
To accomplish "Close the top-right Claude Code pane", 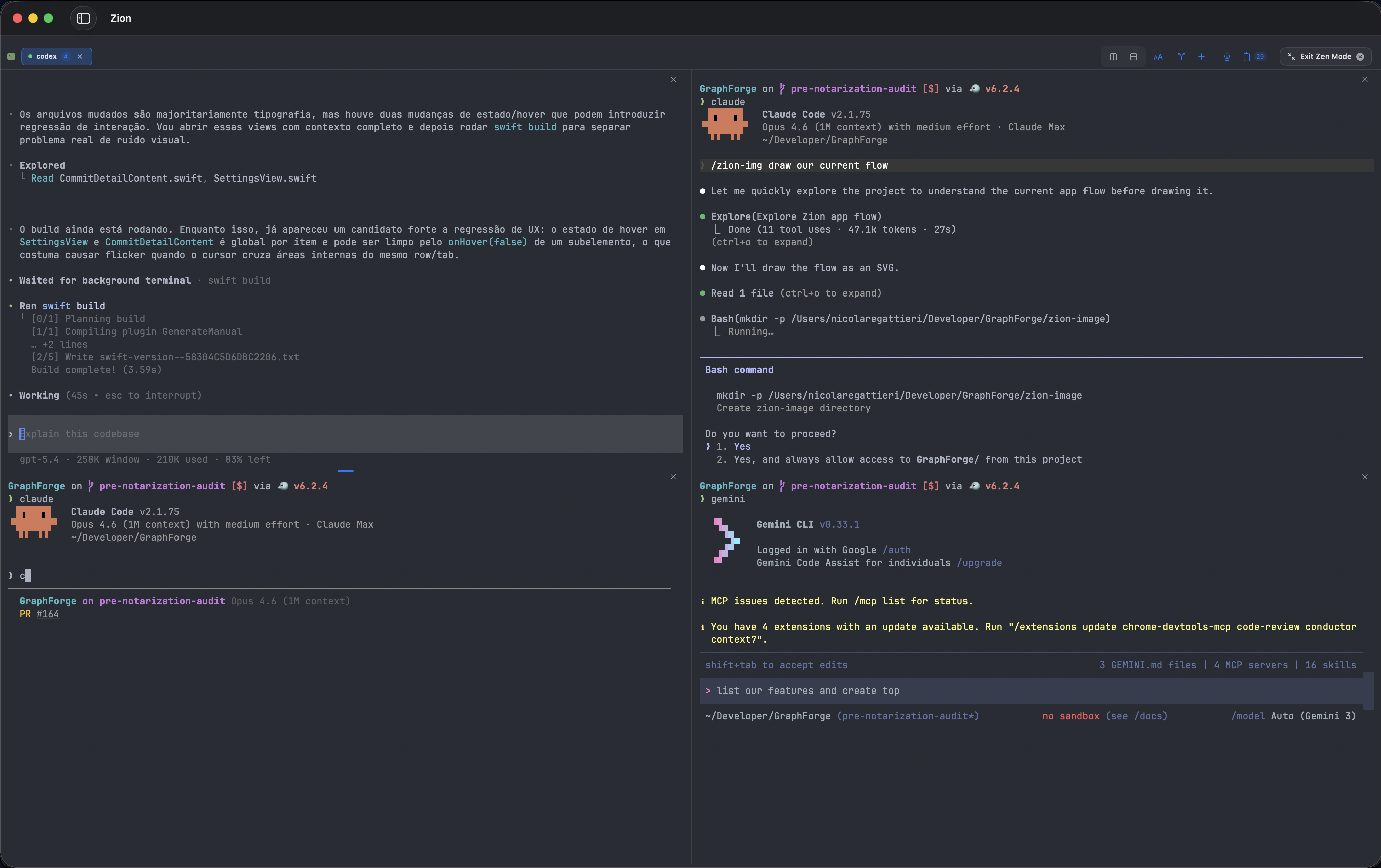I will [1365, 80].
